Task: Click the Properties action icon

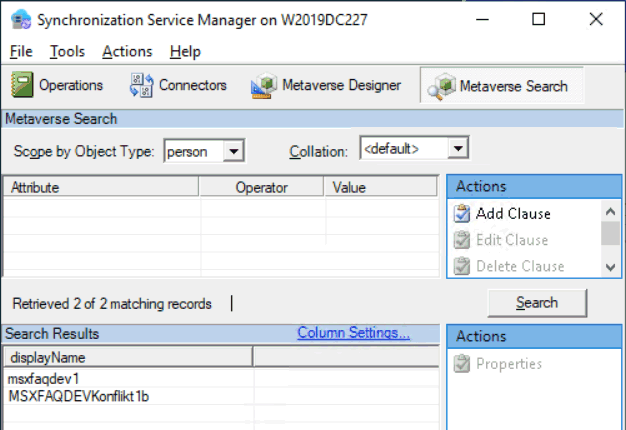Action: point(462,363)
